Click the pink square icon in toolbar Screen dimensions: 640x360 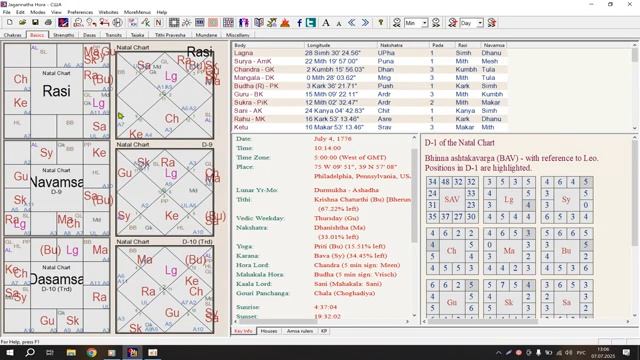click(x=213, y=23)
